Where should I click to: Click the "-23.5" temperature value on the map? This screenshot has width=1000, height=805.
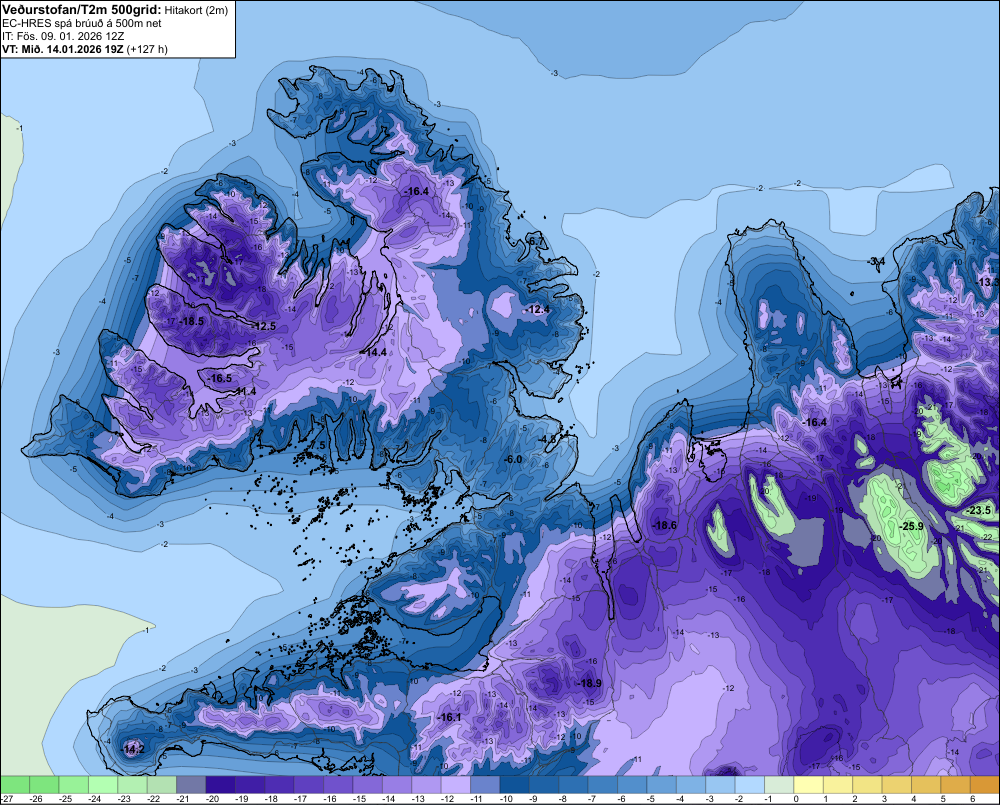click(980, 510)
